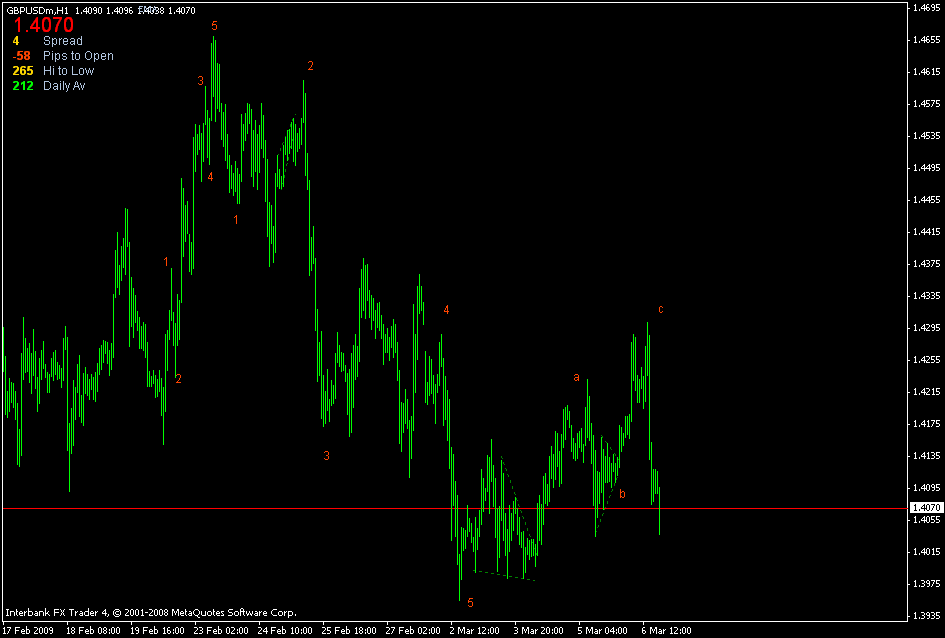The image size is (945, 638).
Task: Click the Spread indicator label
Action: [63, 41]
